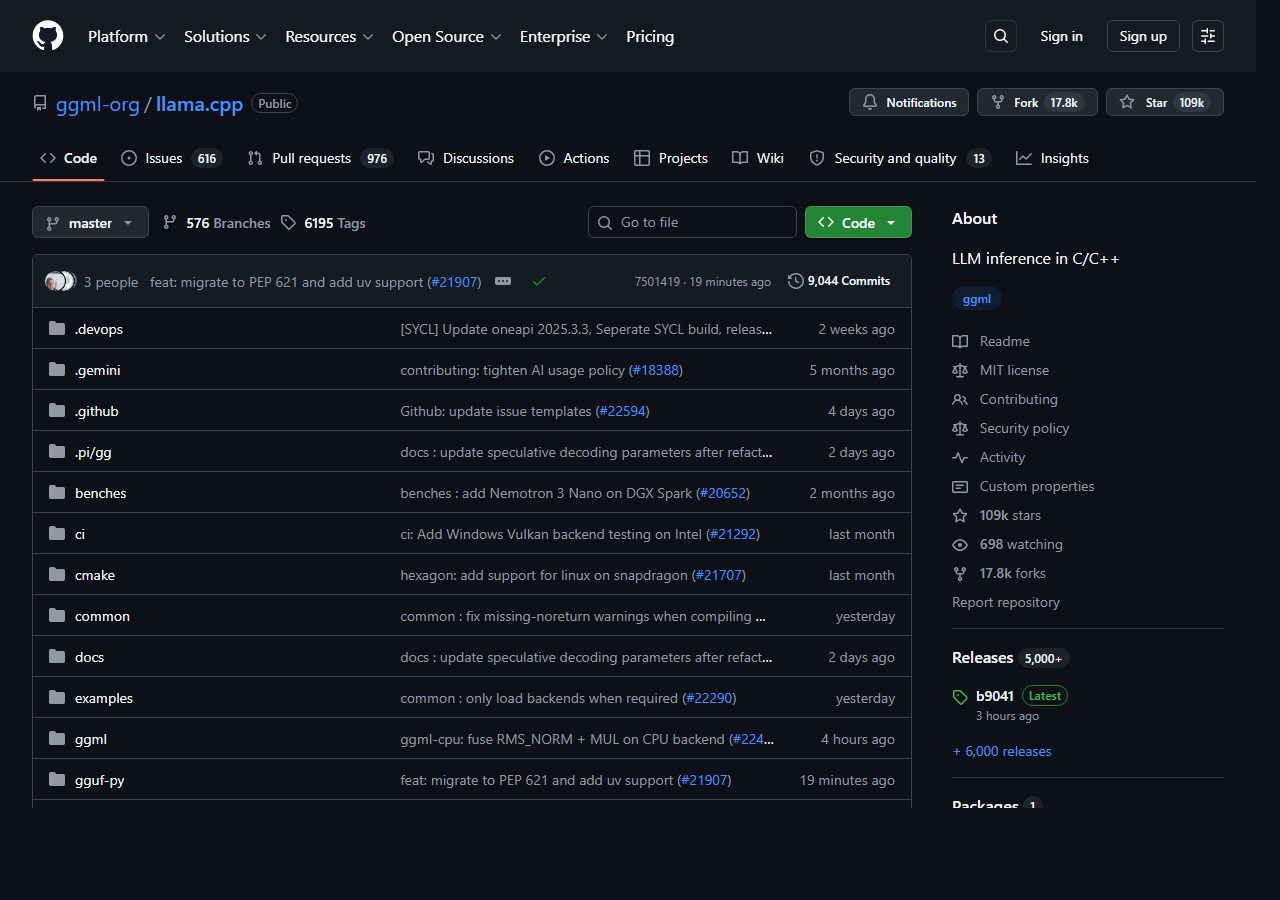Viewport: 1280px width, 900px height.
Task: Open the Actions tab
Action: (574, 158)
